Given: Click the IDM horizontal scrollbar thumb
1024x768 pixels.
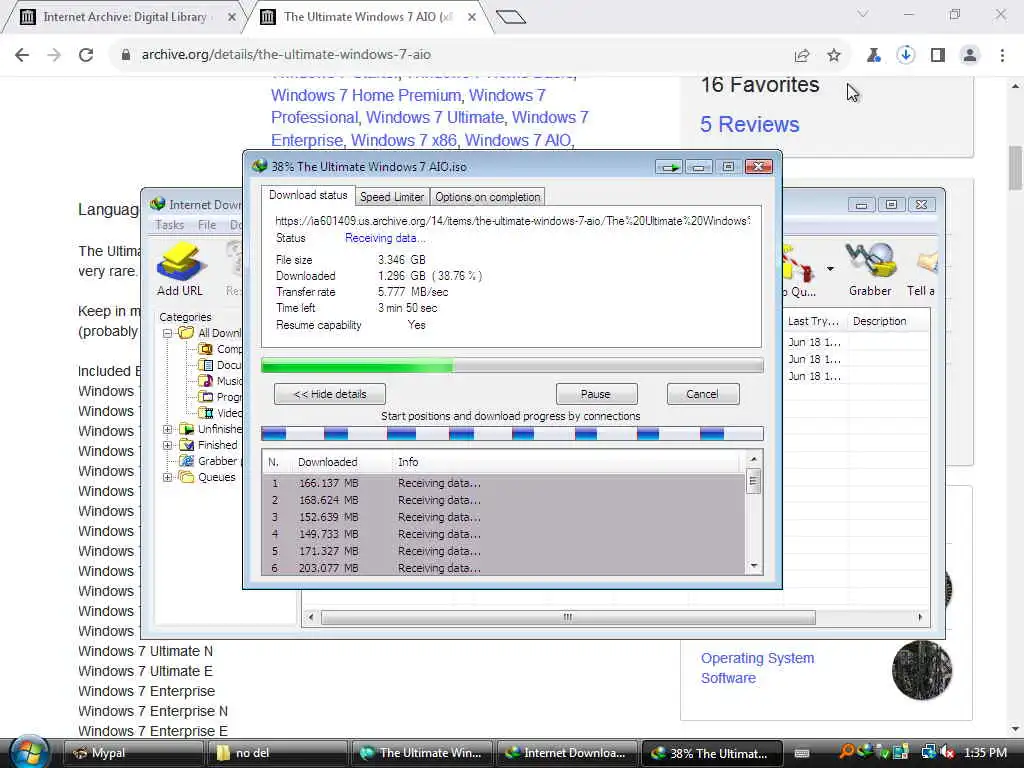Looking at the screenshot, I should (568, 617).
